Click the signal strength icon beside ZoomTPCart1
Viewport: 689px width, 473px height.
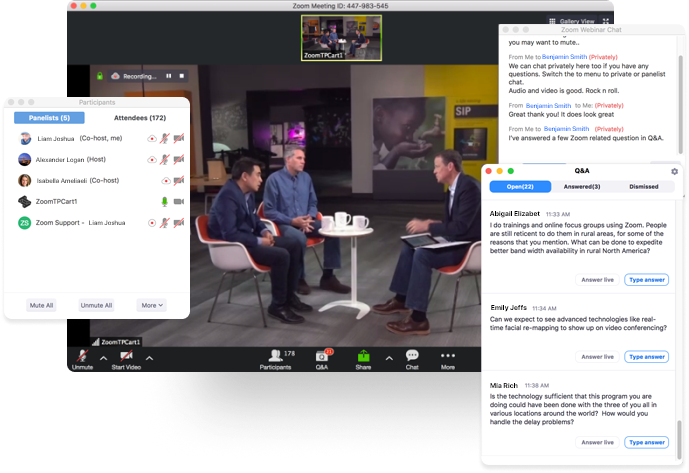[x=95, y=342]
